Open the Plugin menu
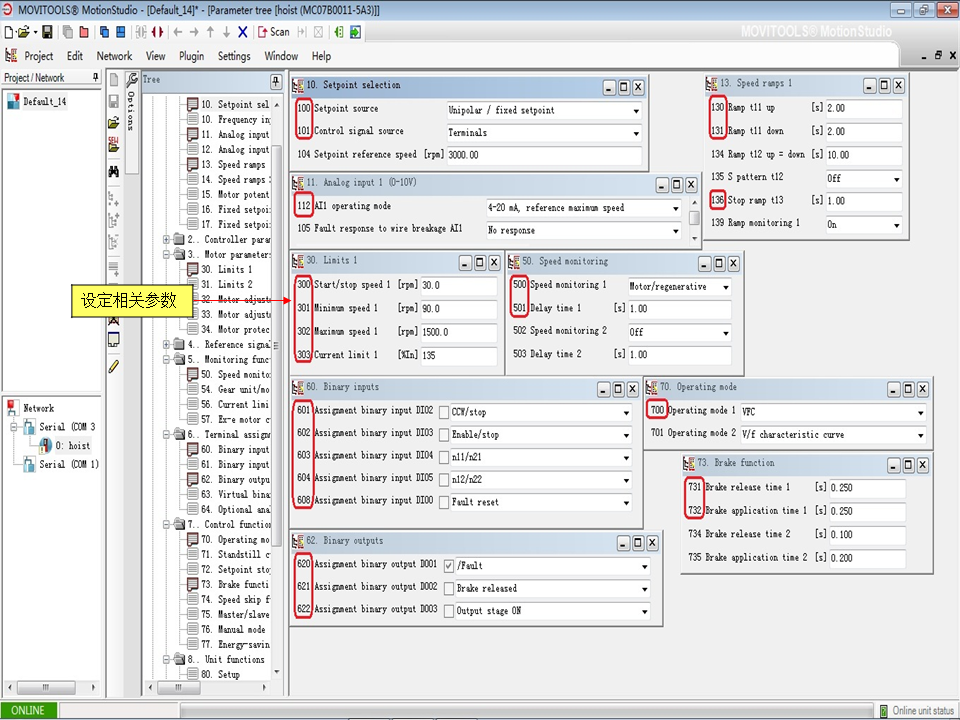960x720 pixels. pos(191,56)
